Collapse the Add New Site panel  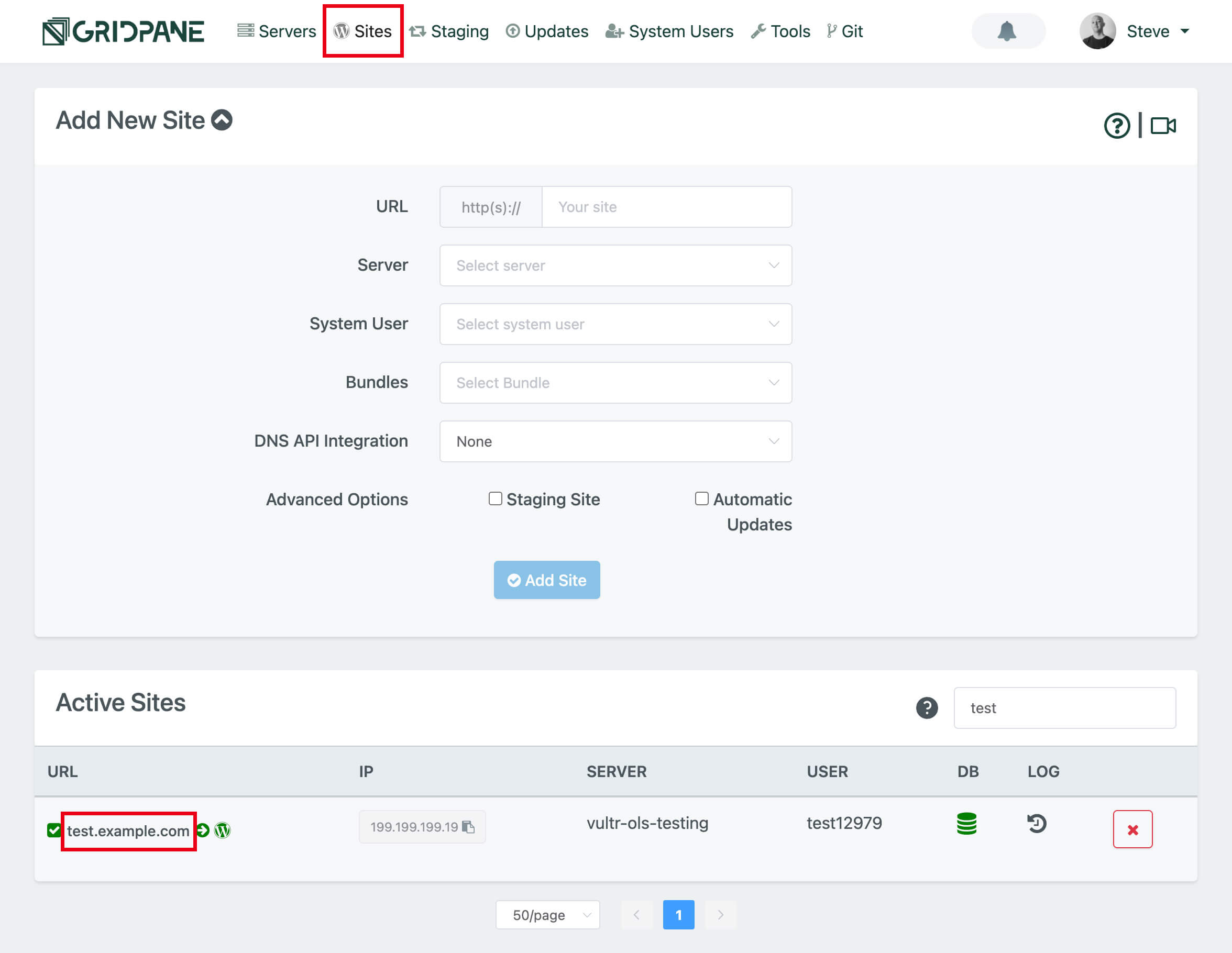tap(222, 120)
